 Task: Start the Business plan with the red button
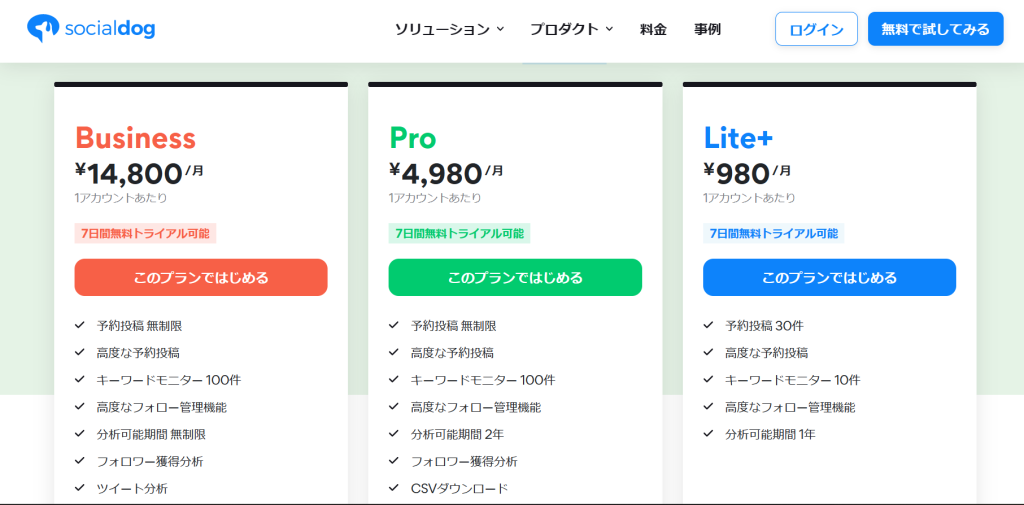[x=201, y=278]
